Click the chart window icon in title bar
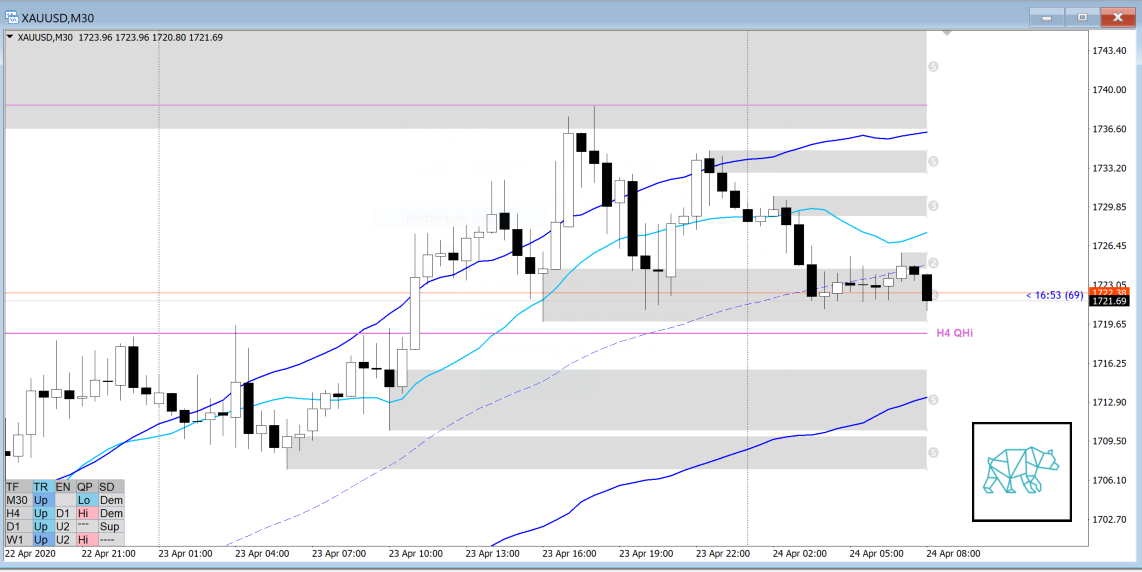 click(12, 16)
